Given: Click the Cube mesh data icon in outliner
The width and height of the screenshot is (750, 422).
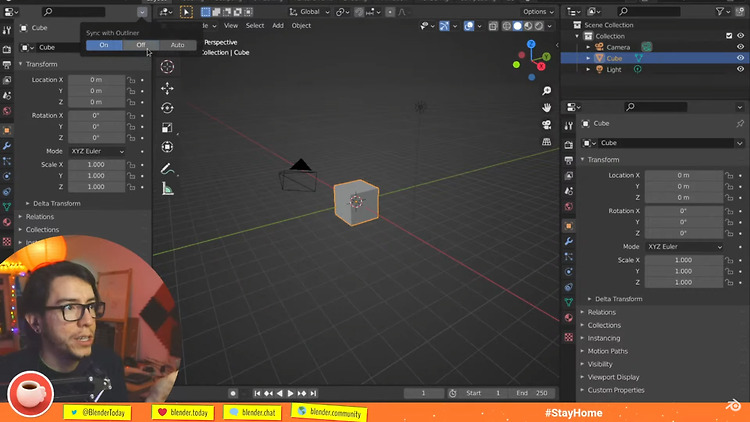Looking at the screenshot, I should (x=639, y=58).
